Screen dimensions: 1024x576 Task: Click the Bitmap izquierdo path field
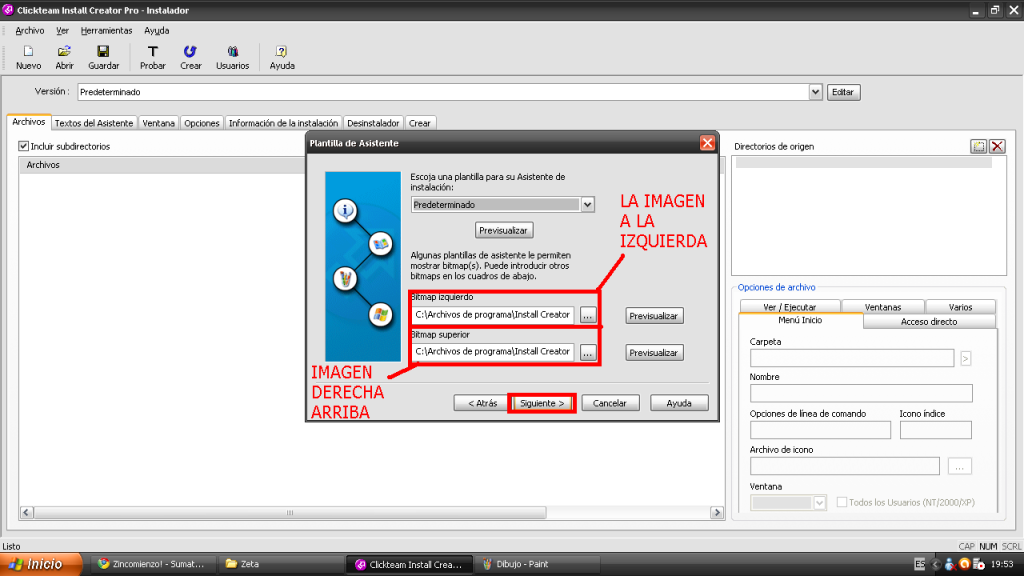[493, 315]
